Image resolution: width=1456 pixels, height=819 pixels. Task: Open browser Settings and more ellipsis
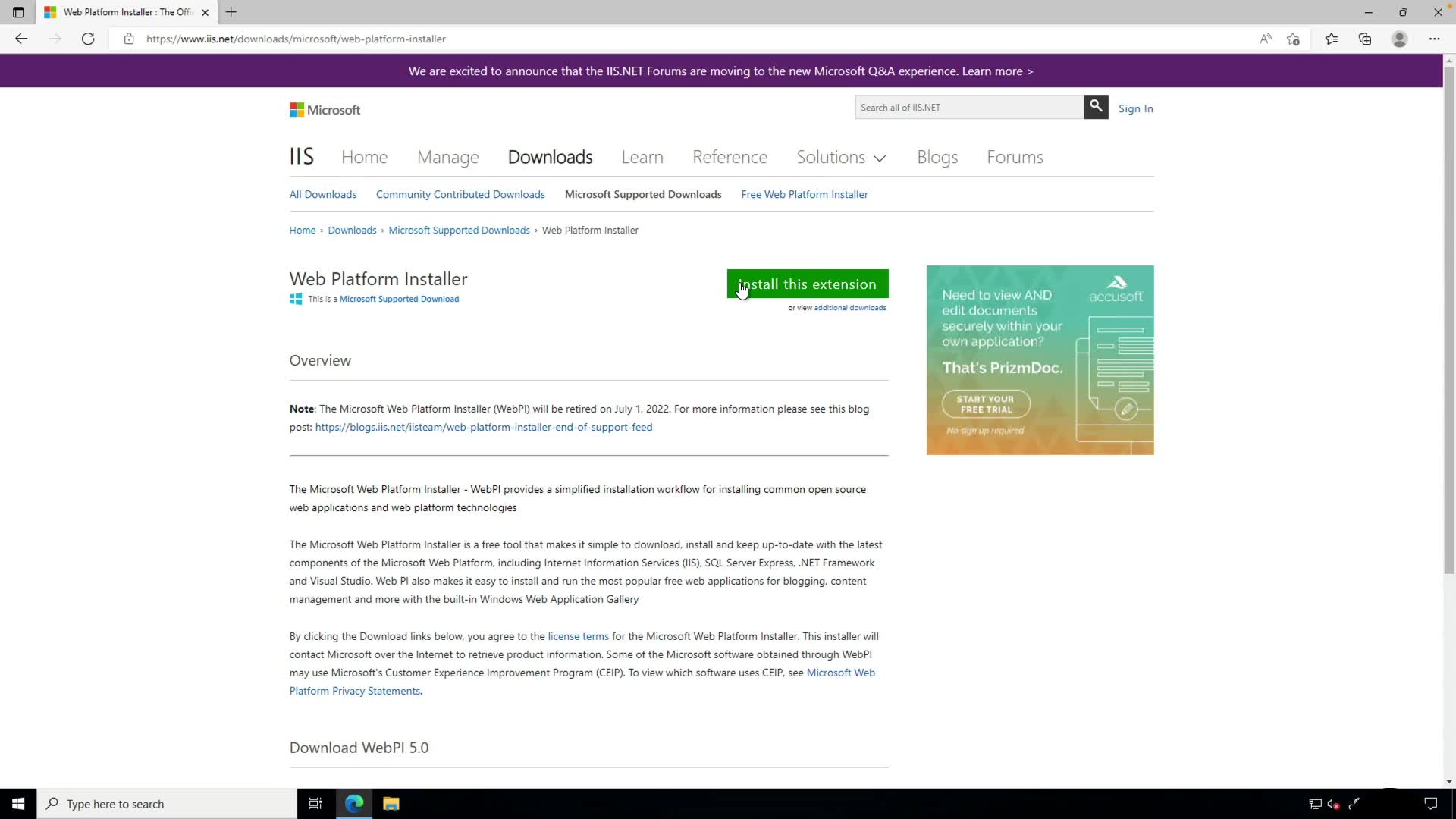(x=1434, y=39)
